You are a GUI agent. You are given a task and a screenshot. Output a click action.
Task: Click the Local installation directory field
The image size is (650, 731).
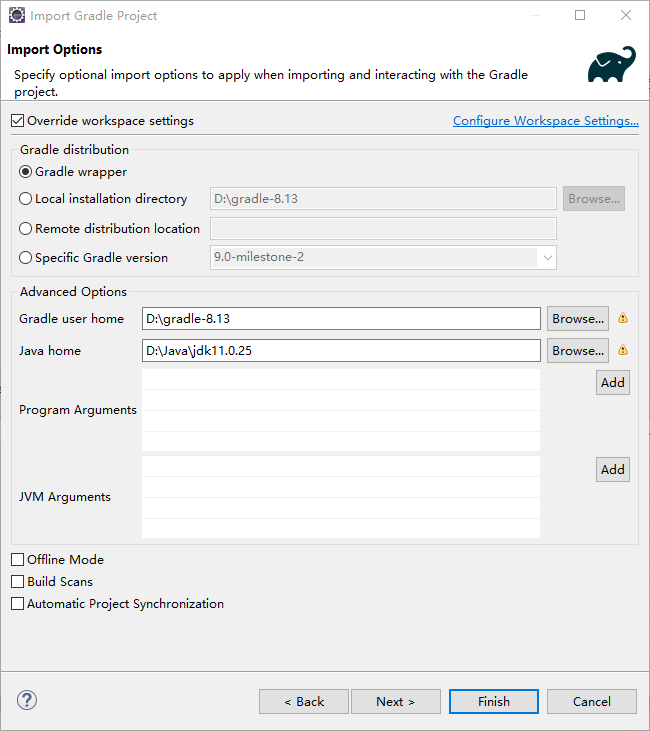coord(383,199)
